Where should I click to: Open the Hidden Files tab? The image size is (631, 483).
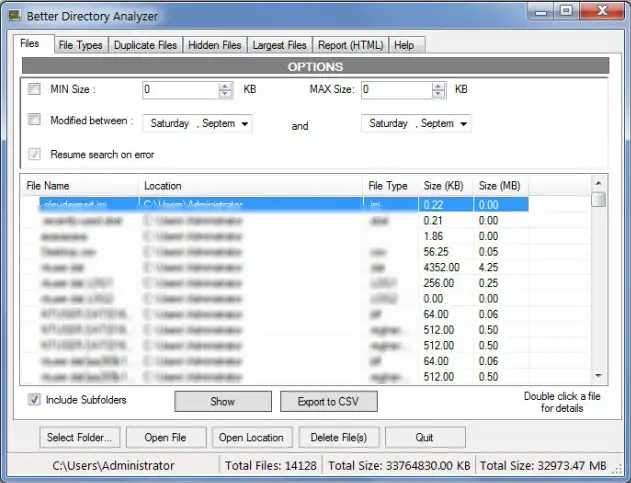215,45
